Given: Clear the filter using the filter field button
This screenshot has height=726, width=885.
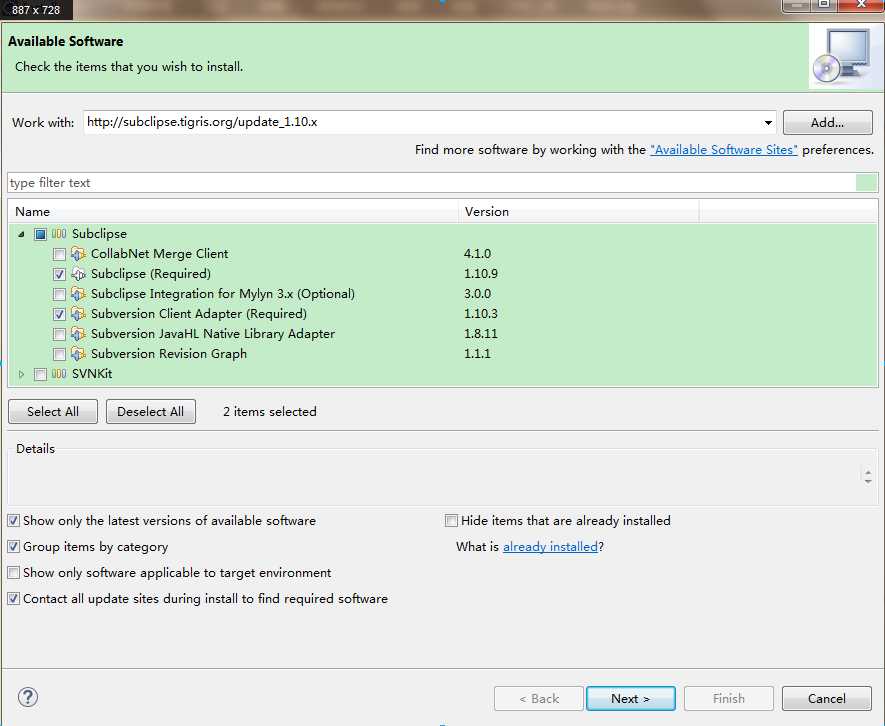Looking at the screenshot, I should 866,183.
